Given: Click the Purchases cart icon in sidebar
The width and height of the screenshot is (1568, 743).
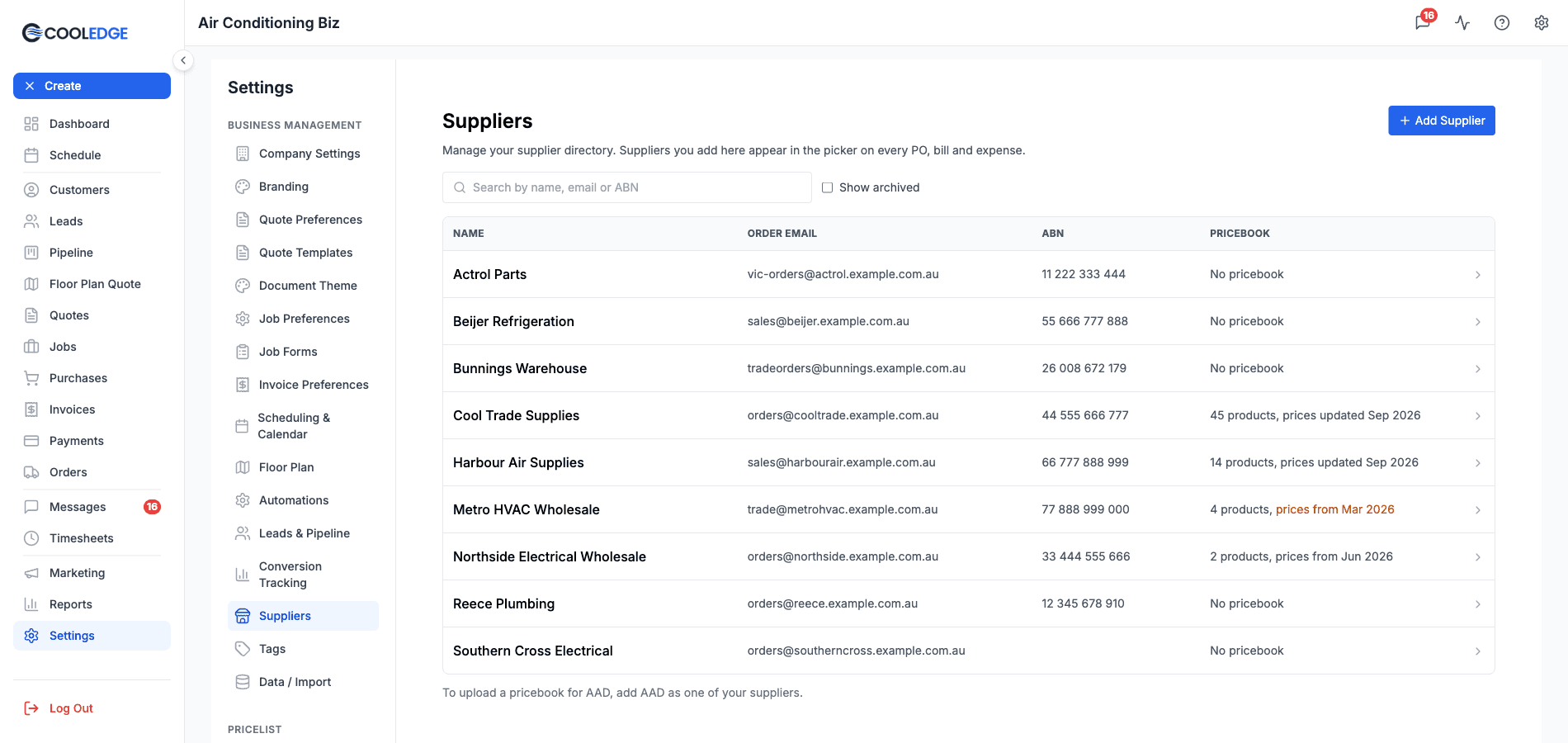Looking at the screenshot, I should (x=31, y=378).
